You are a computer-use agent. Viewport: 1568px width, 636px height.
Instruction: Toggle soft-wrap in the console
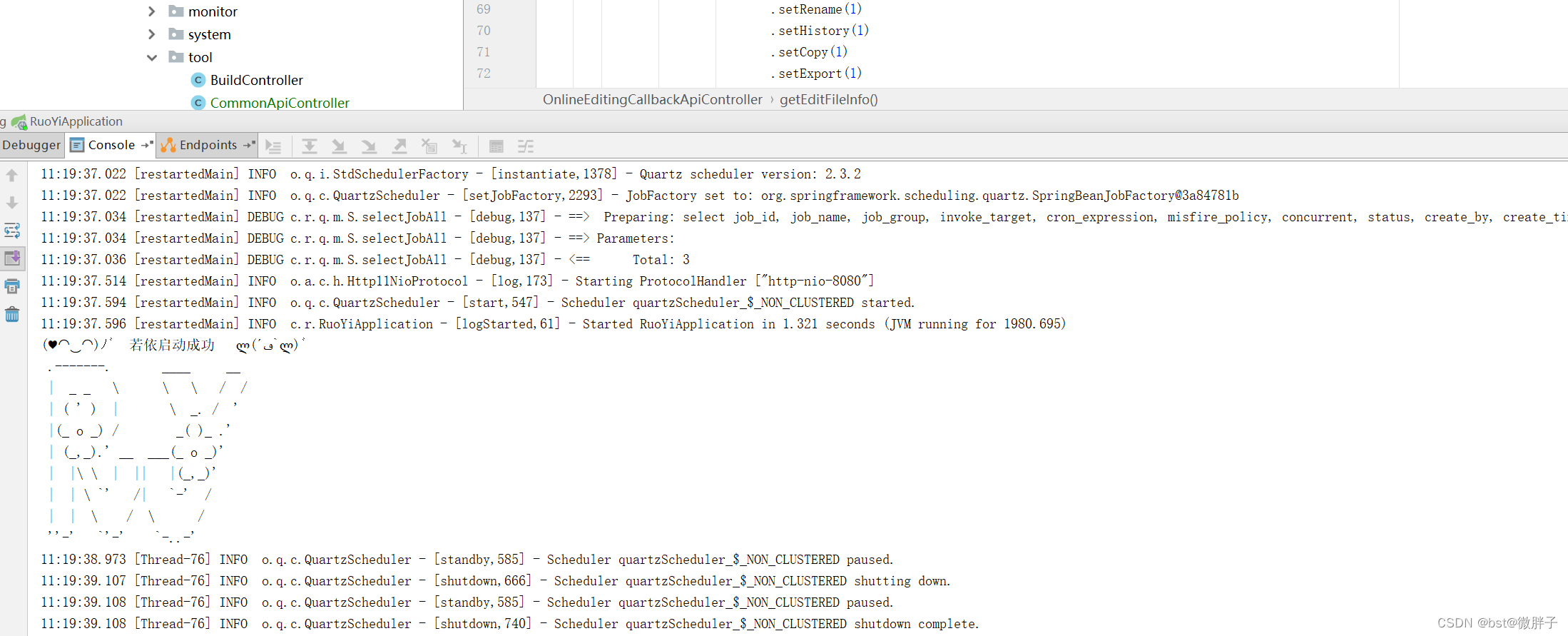tap(12, 231)
